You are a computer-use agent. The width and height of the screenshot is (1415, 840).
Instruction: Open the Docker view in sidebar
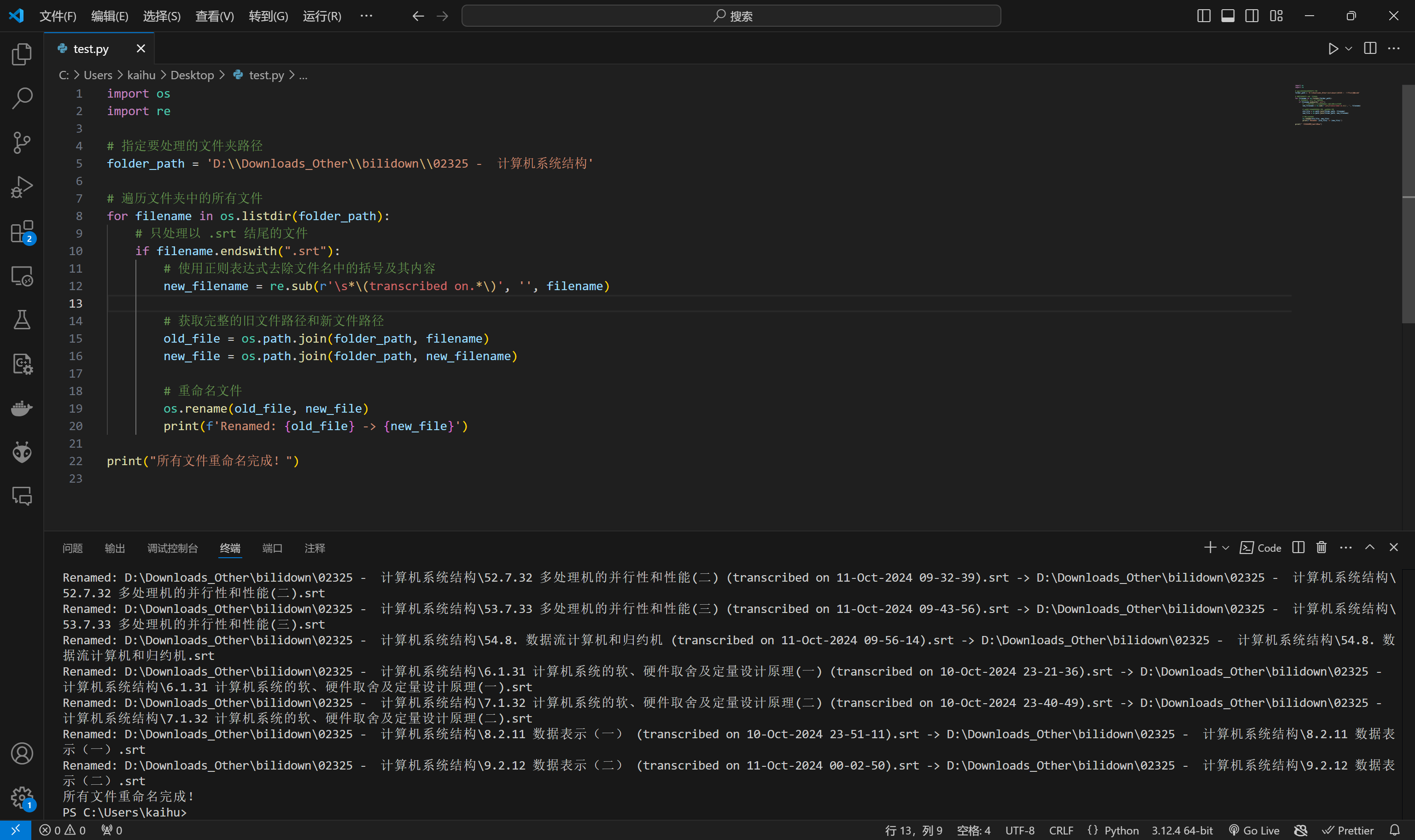point(22,408)
